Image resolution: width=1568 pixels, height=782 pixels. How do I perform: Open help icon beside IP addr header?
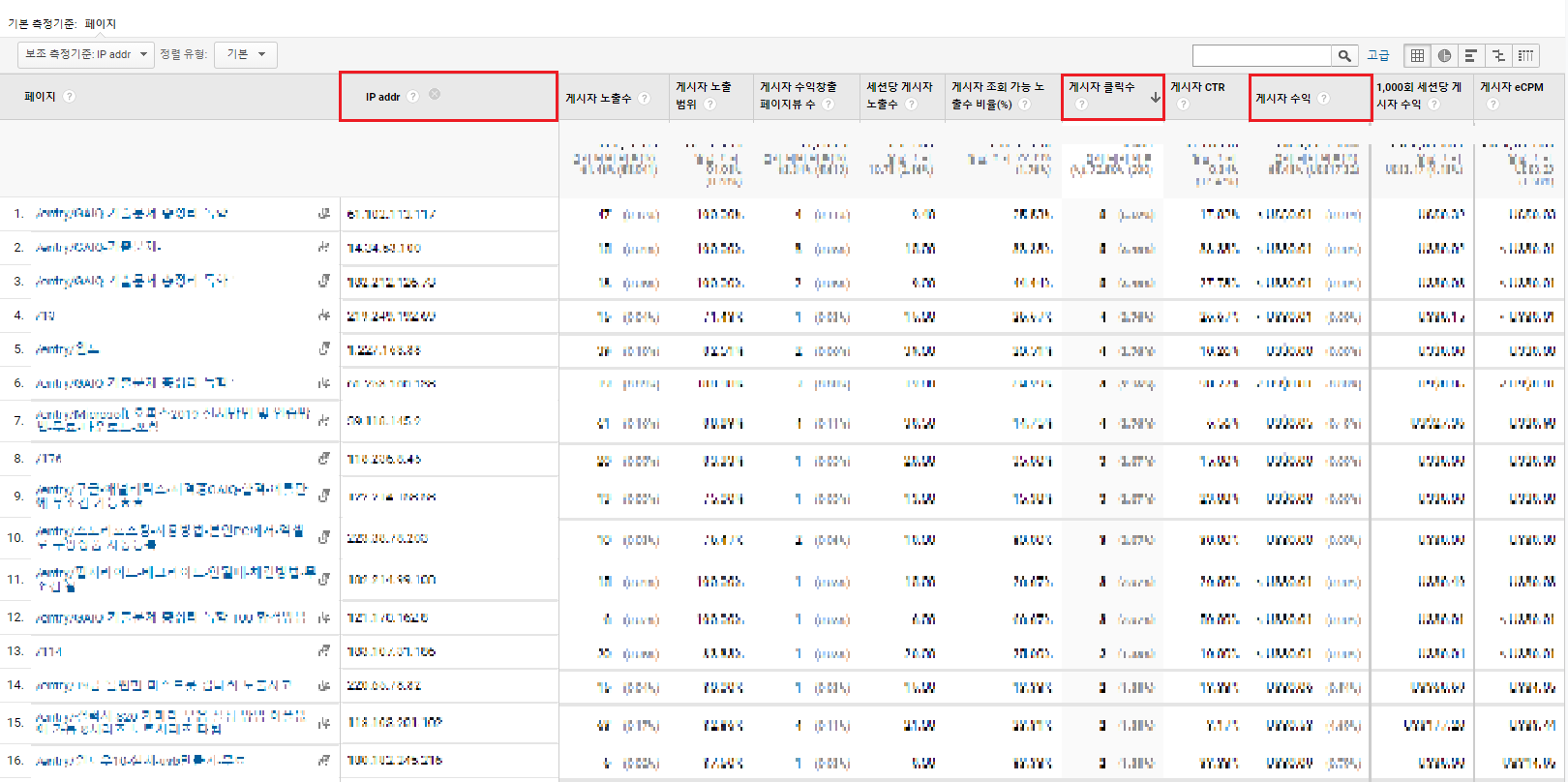[413, 96]
